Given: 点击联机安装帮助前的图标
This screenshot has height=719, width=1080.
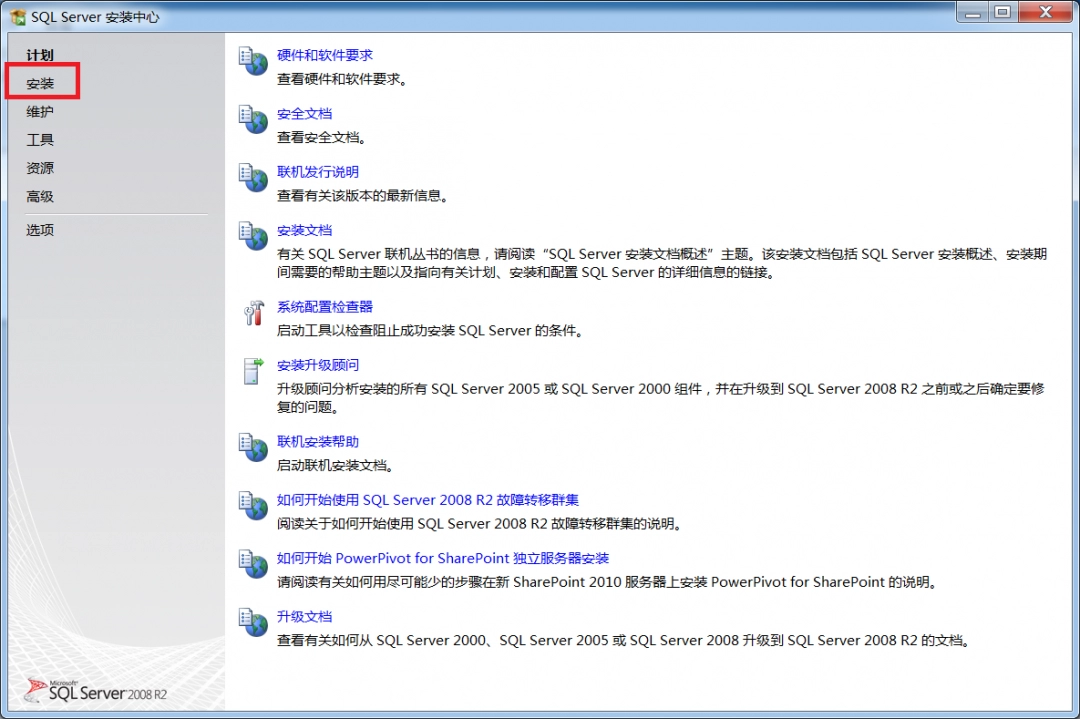Looking at the screenshot, I should point(253,448).
